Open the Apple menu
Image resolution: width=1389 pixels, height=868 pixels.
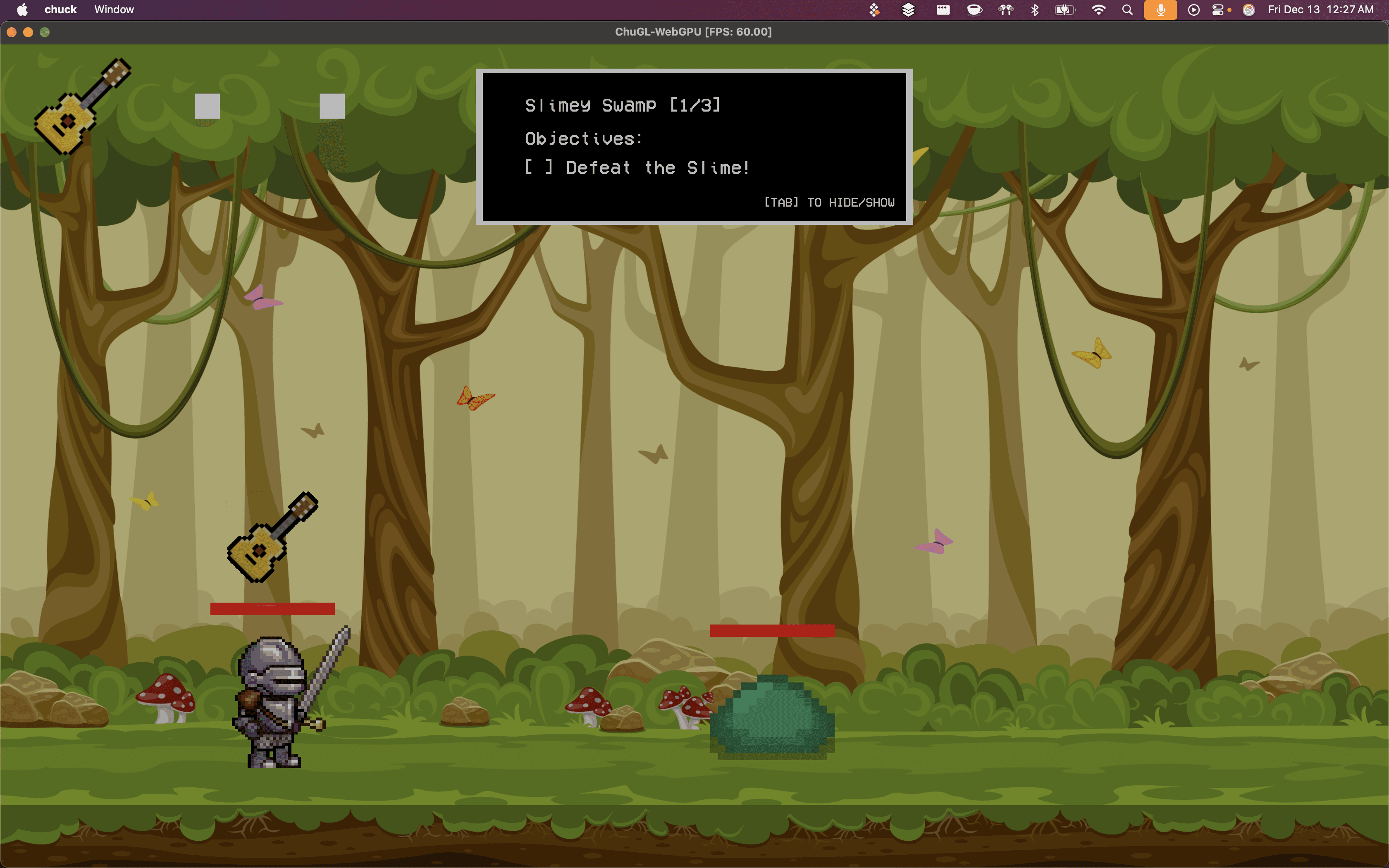tap(22, 10)
